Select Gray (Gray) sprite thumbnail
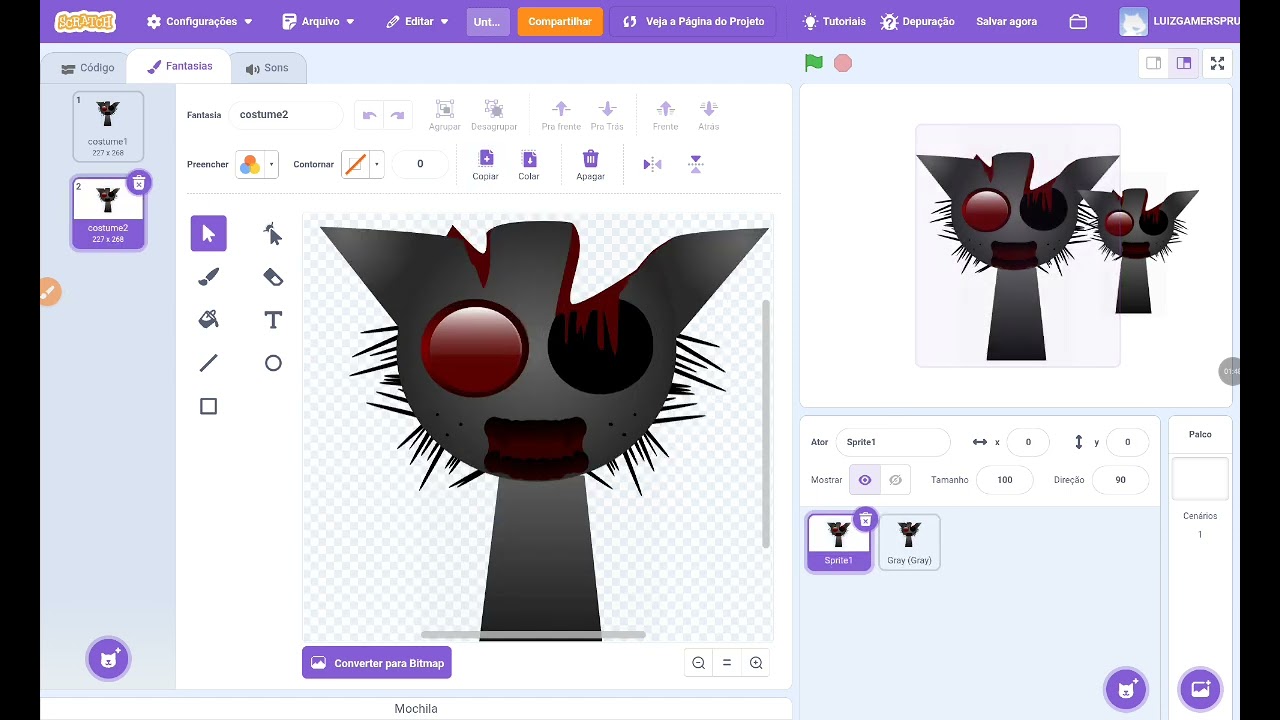The width and height of the screenshot is (1280, 720). 910,542
